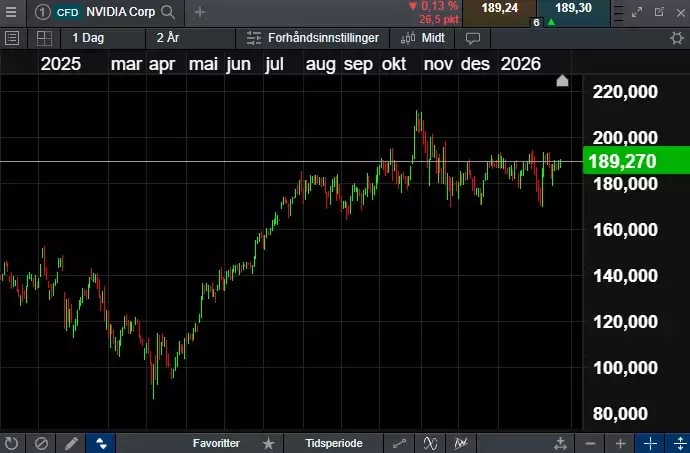
Task: Toggle the hide drawings circle-slash icon
Action: (41, 442)
